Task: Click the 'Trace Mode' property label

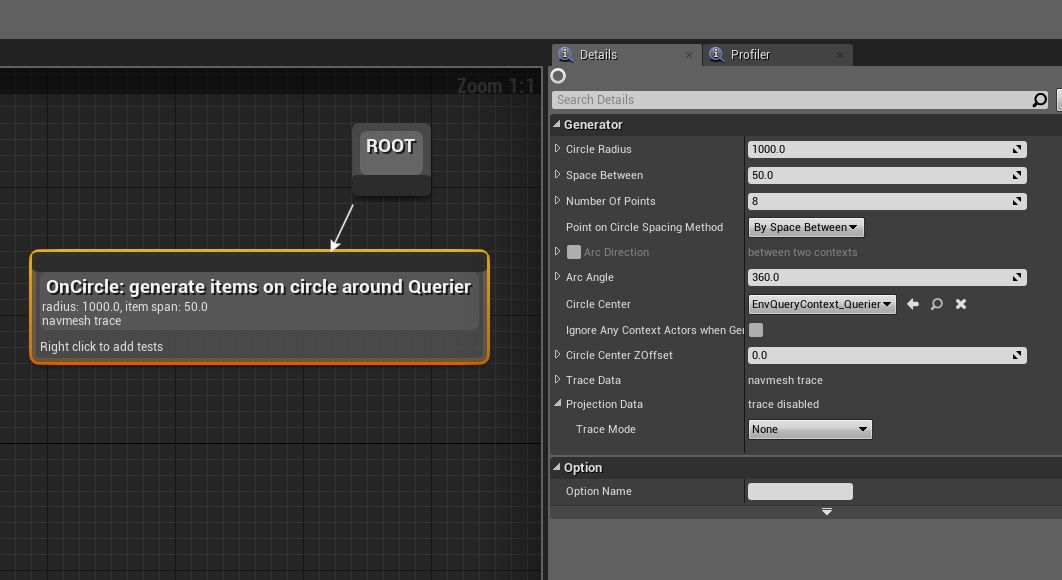Action: pos(606,429)
